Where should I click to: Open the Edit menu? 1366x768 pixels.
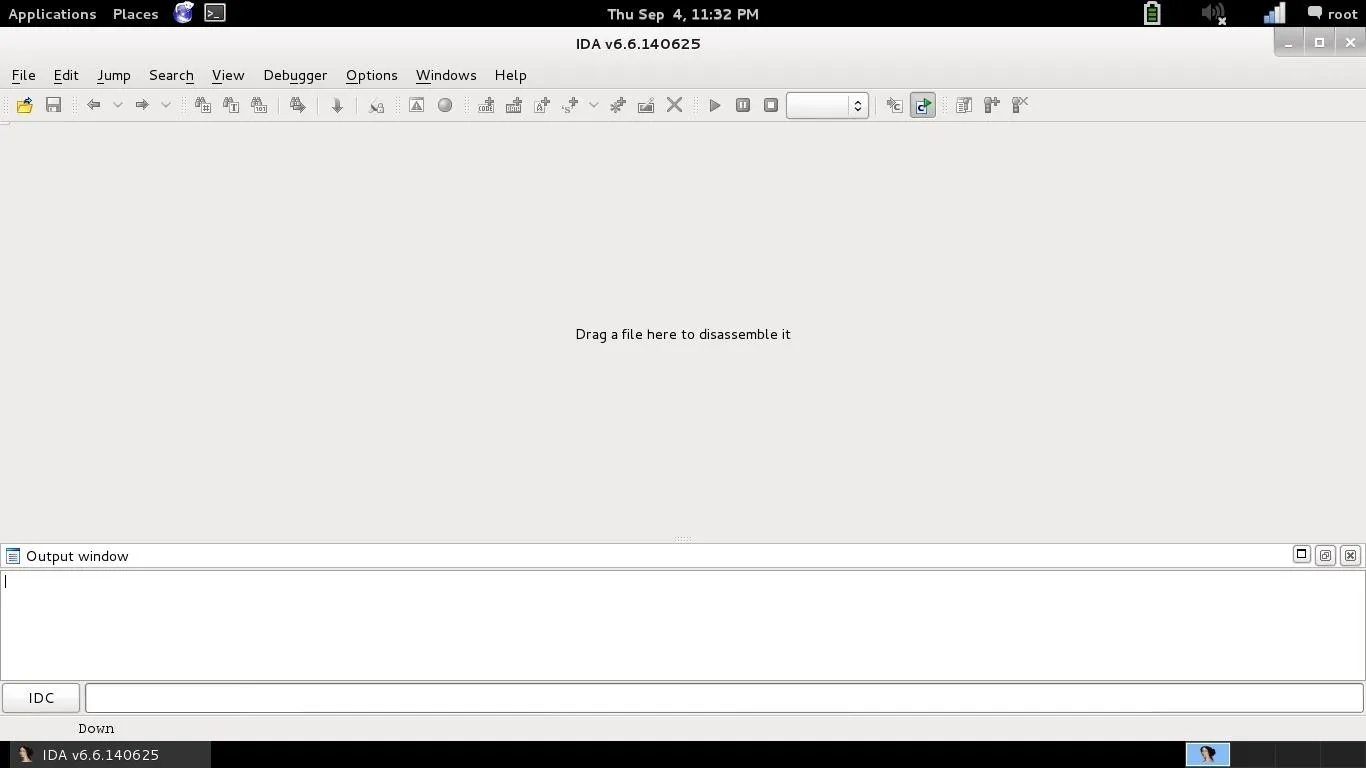coord(66,75)
